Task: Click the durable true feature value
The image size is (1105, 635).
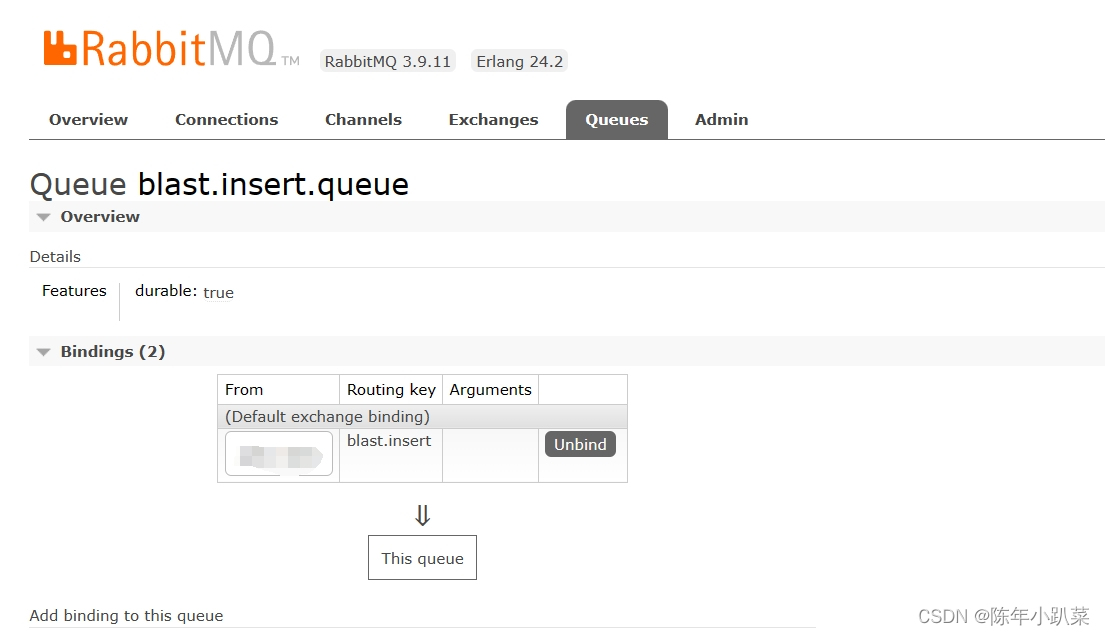Action: click(218, 292)
